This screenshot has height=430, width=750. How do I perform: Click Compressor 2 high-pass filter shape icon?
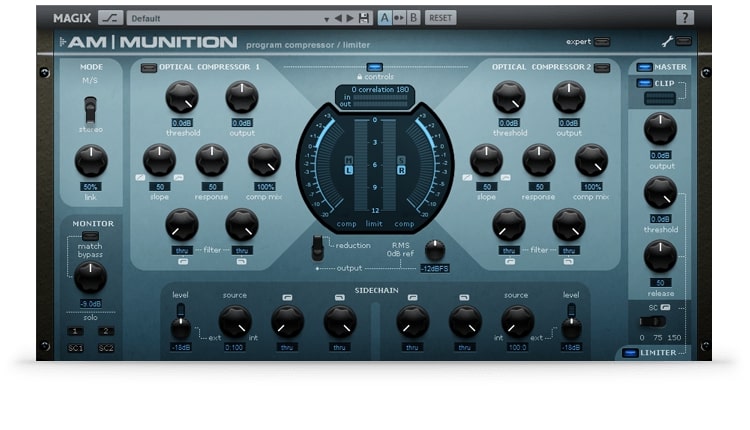[x=510, y=262]
